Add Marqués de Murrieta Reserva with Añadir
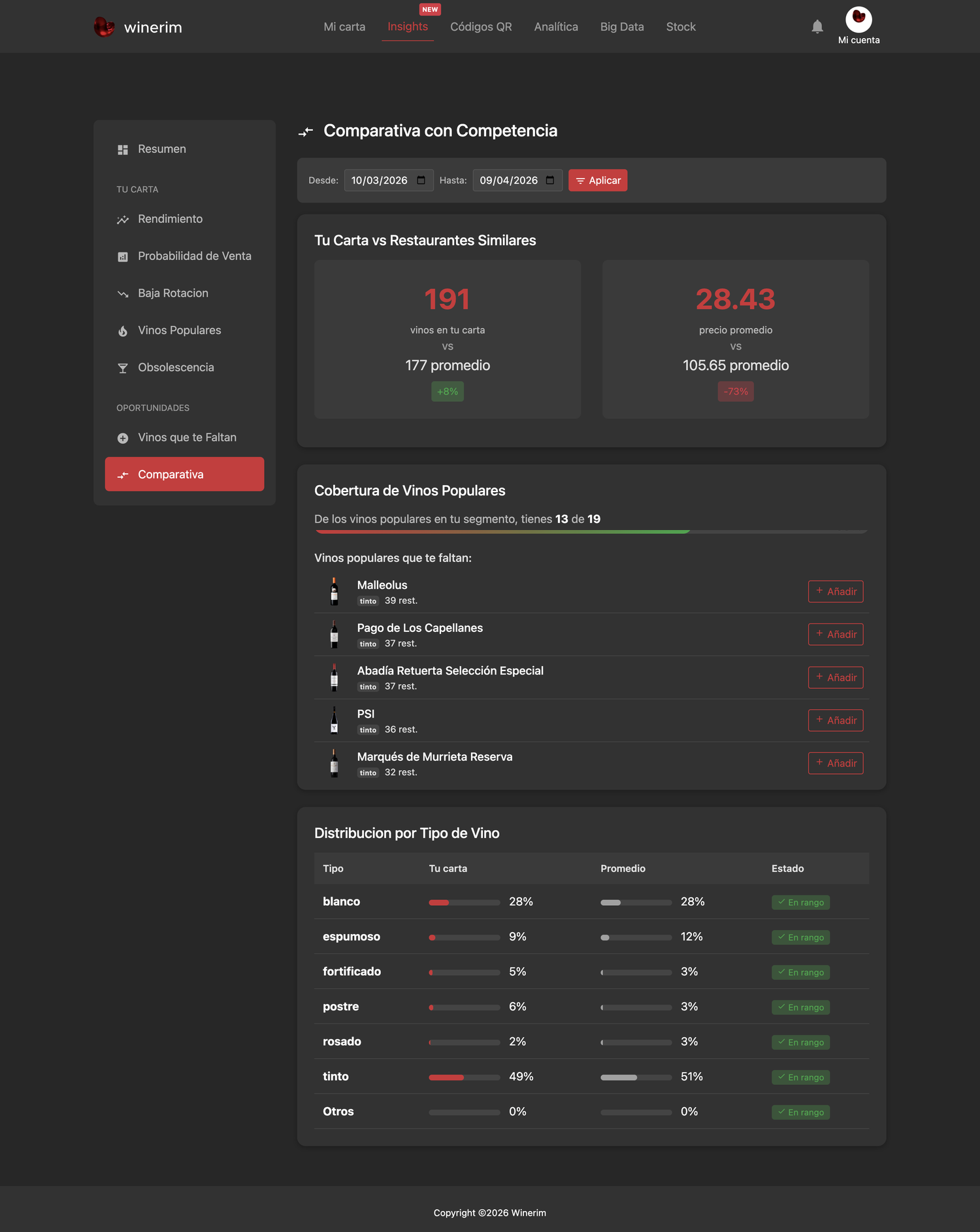This screenshot has width=980, height=1232. (x=836, y=763)
